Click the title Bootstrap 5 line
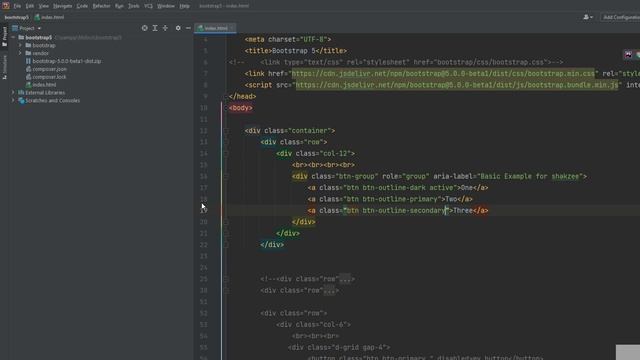This screenshot has height=360, width=640. pyautogui.click(x=296, y=51)
